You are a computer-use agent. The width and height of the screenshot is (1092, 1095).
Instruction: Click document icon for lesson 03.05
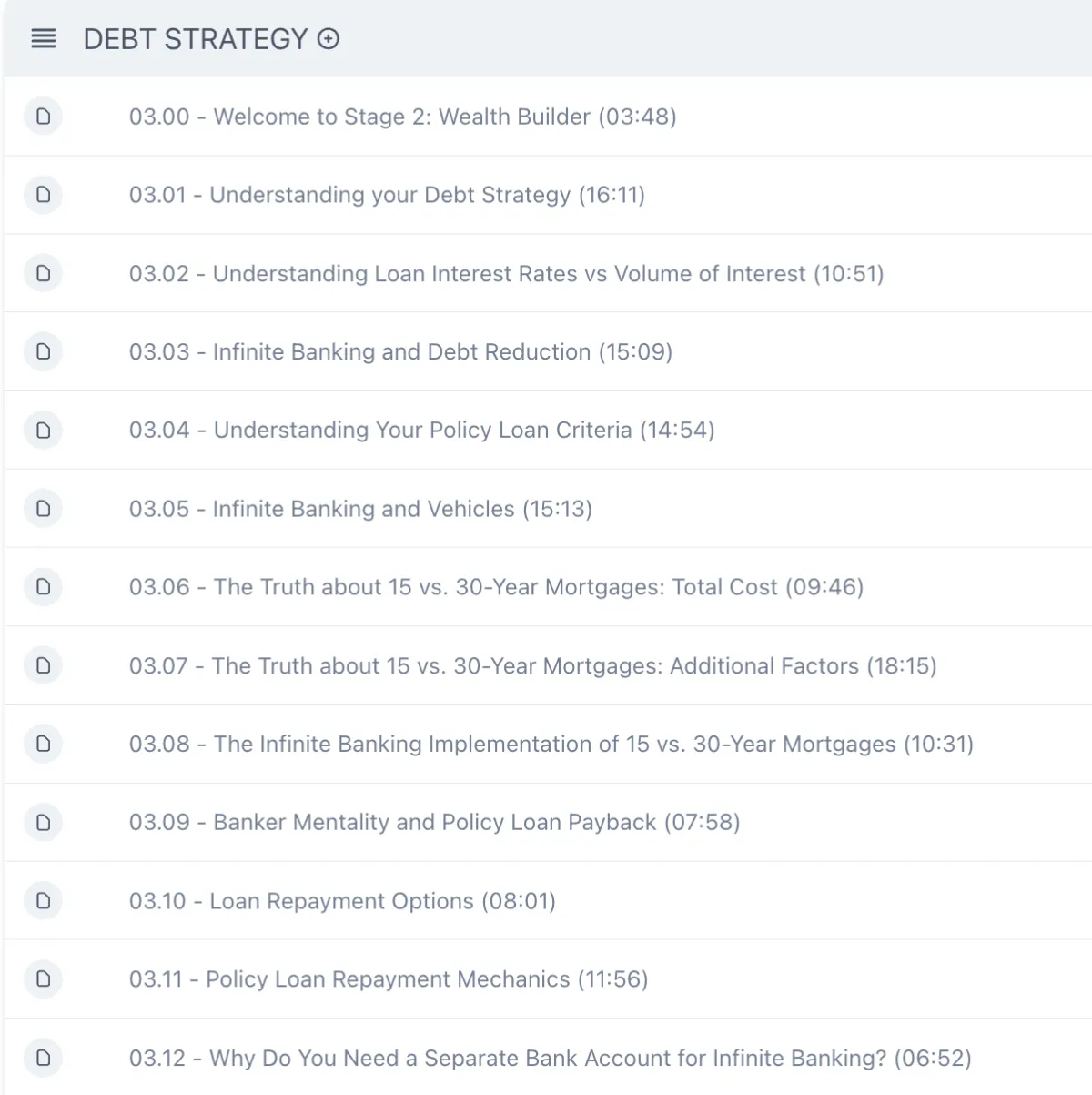coord(43,509)
